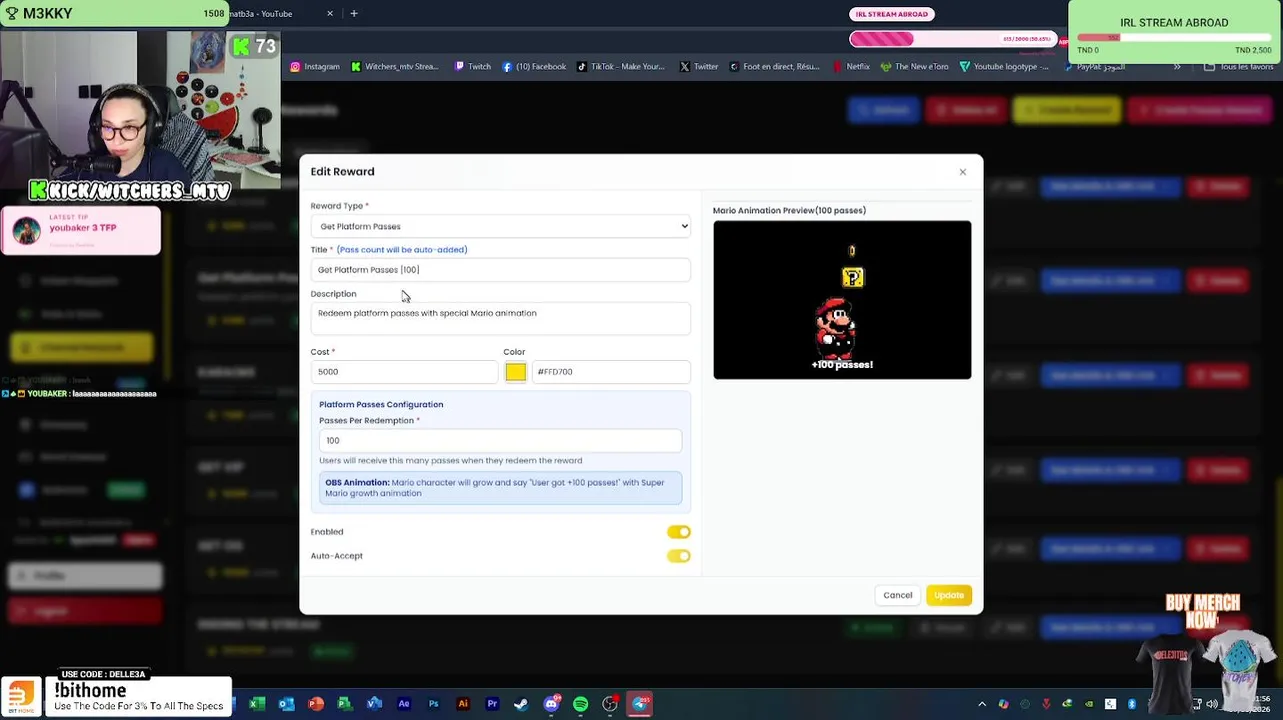Open Visio from the taskbar

374,704
